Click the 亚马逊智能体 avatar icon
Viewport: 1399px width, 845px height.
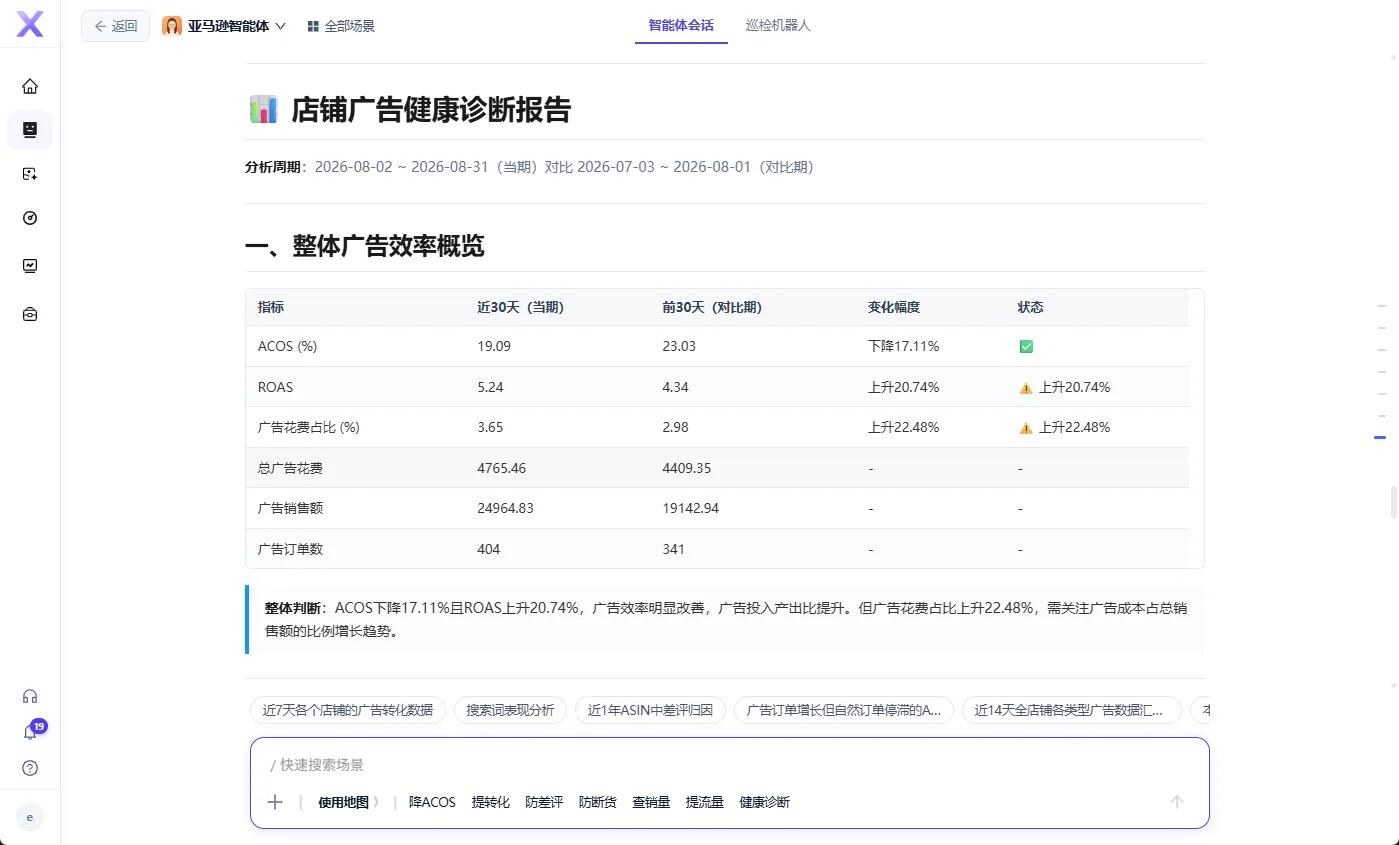coord(172,26)
